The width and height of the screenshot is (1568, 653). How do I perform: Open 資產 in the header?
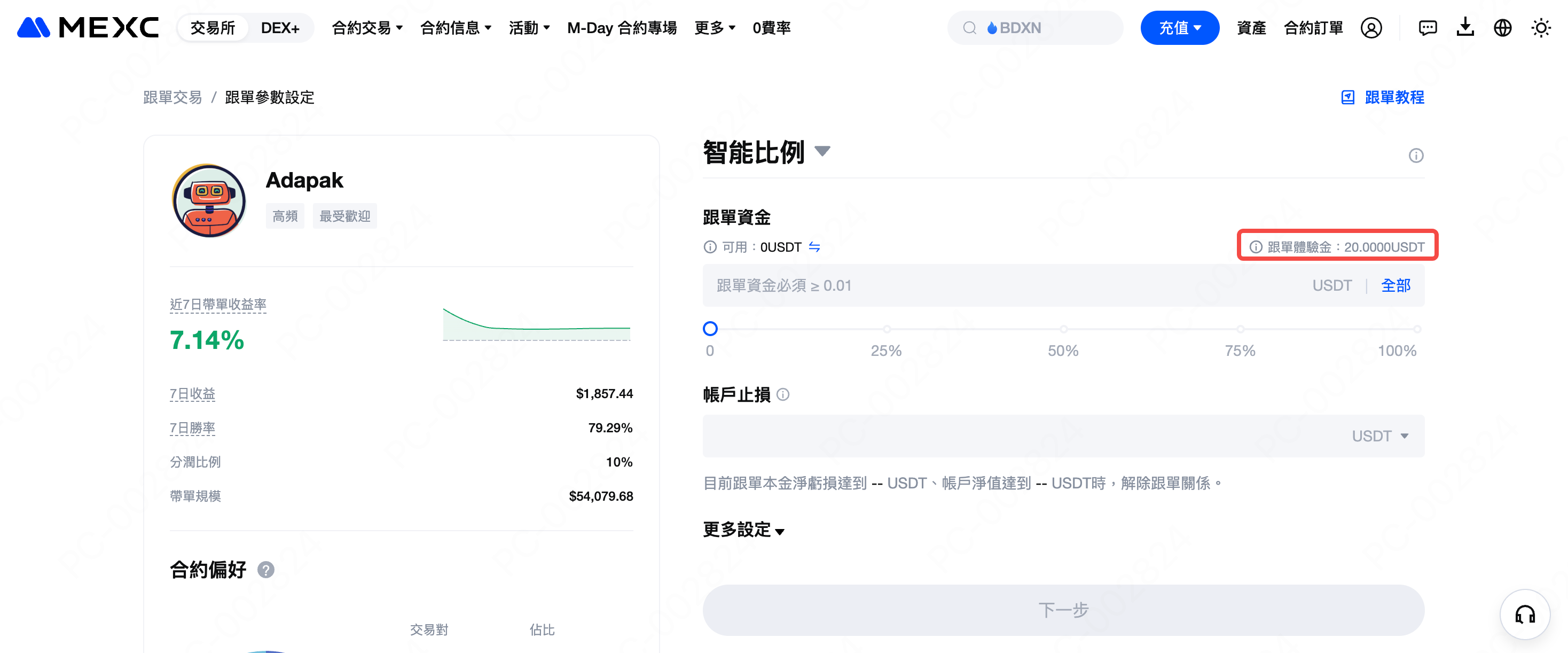1251,28
